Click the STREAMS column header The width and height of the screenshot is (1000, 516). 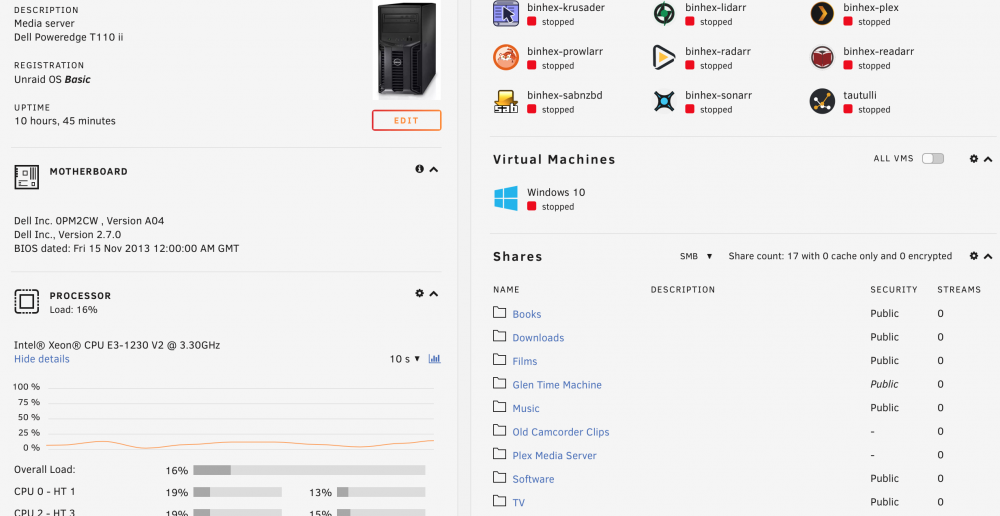[x=959, y=290]
